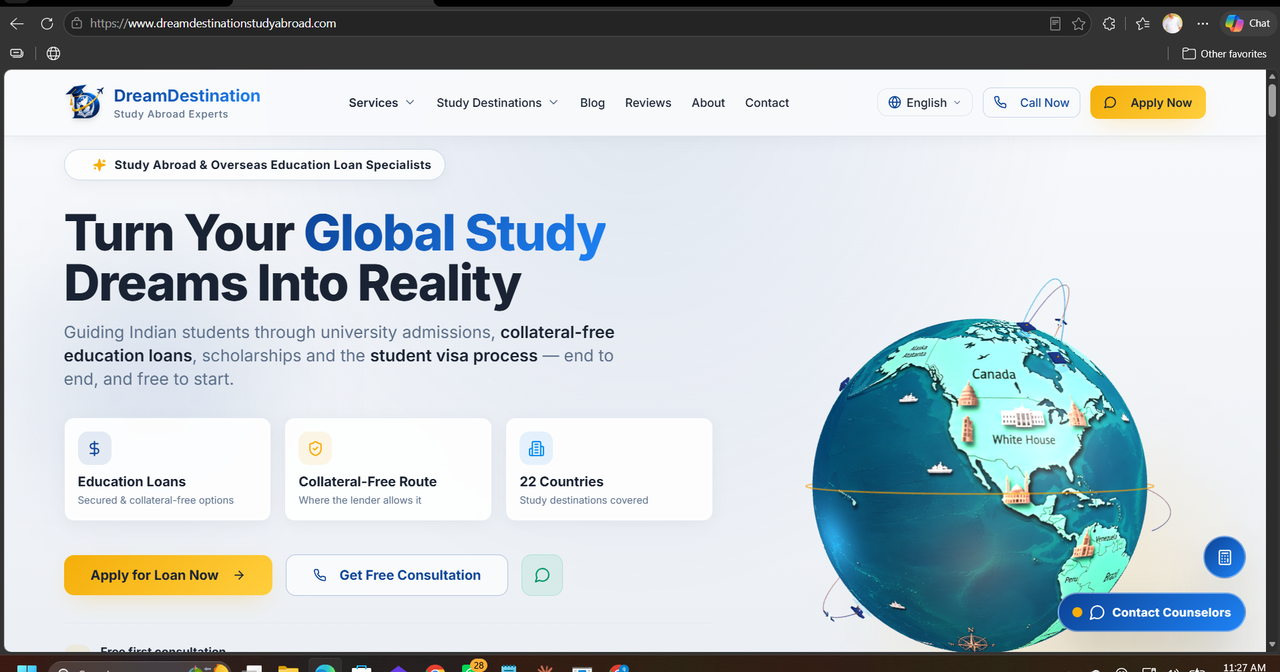1280x672 pixels.
Task: Add this page to favorites with star icon
Action: pyautogui.click(x=1079, y=23)
